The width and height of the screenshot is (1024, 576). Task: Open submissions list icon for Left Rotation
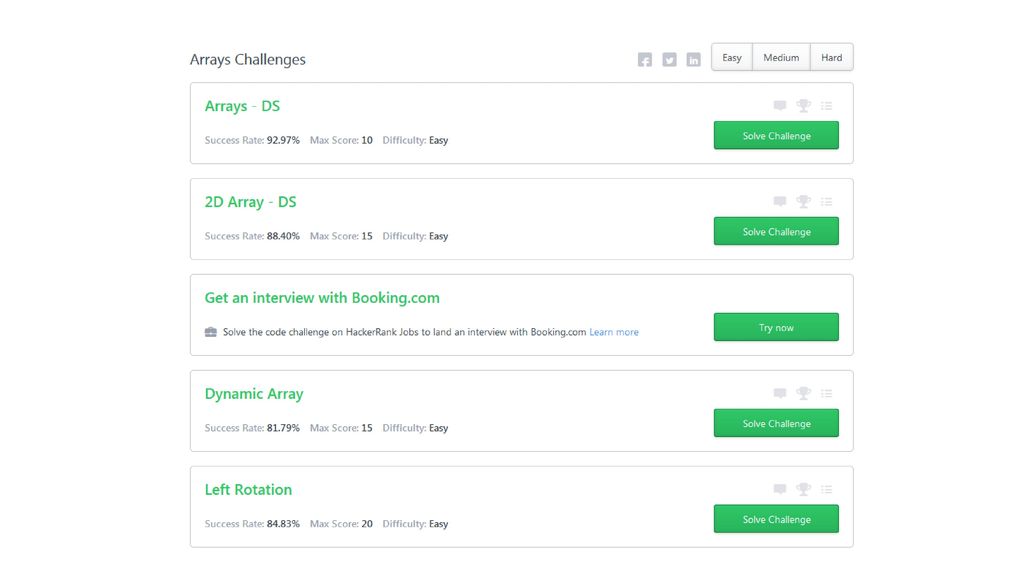(827, 489)
